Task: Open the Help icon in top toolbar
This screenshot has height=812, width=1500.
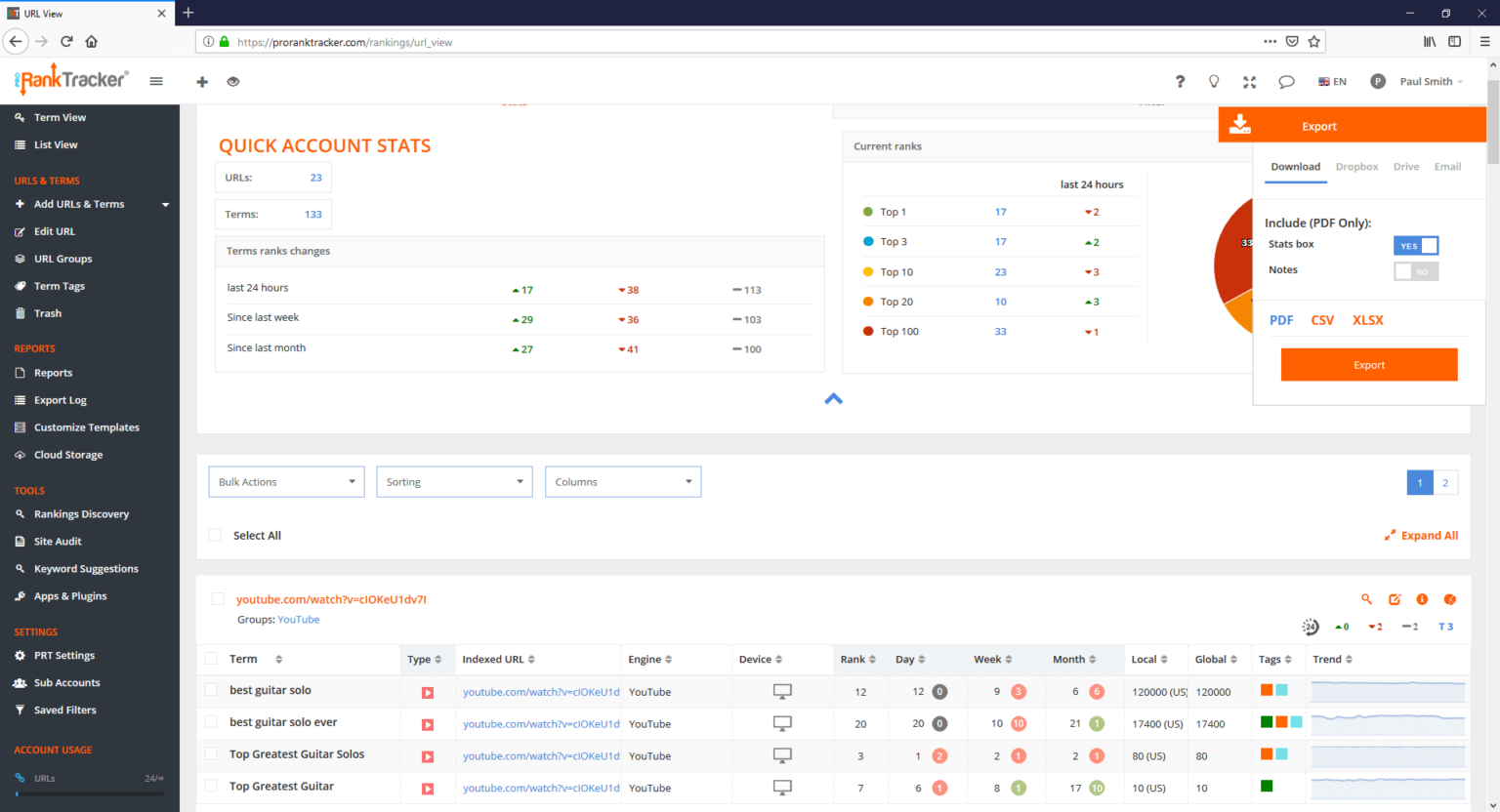Action: pyautogui.click(x=1179, y=82)
